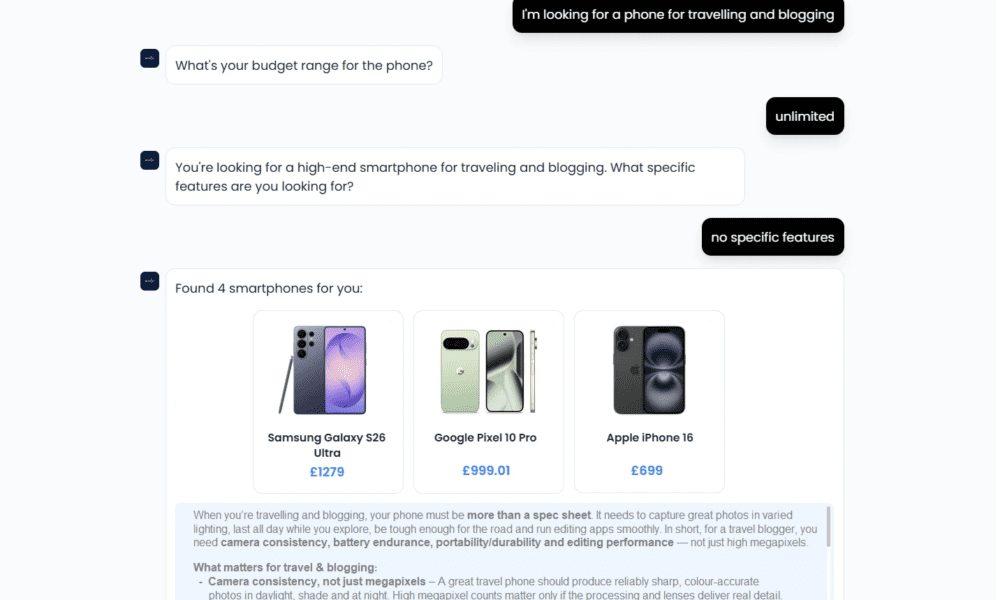Click the £999.01 price under Pixel 10 Pro
The width and height of the screenshot is (1000, 600).
point(488,469)
